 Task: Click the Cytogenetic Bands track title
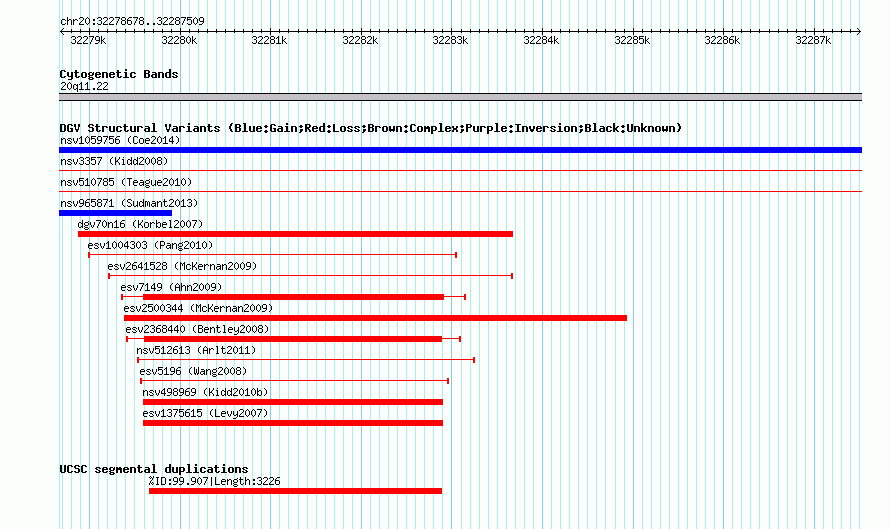(x=119, y=74)
